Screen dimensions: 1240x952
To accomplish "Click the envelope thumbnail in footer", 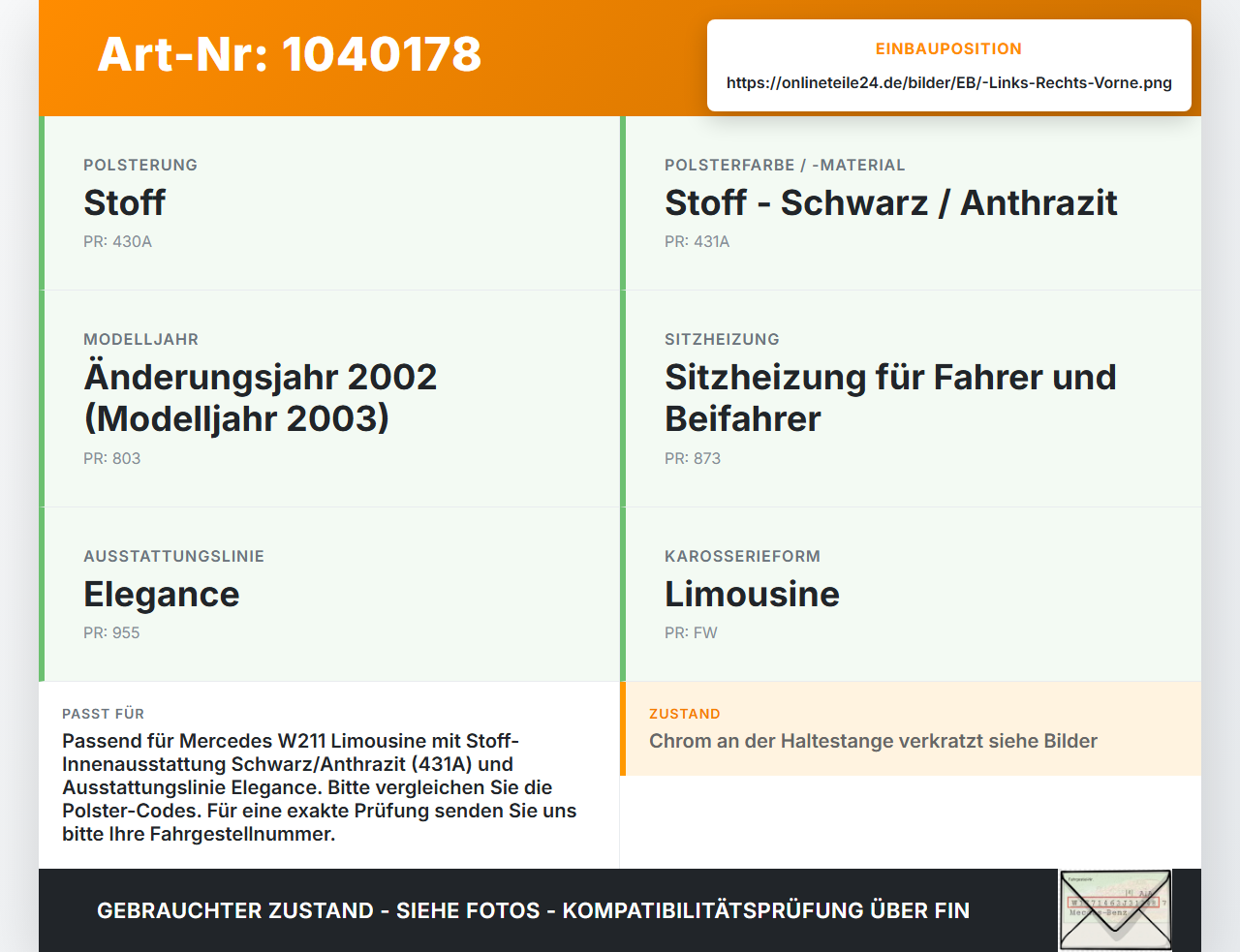I will click(x=1115, y=910).
